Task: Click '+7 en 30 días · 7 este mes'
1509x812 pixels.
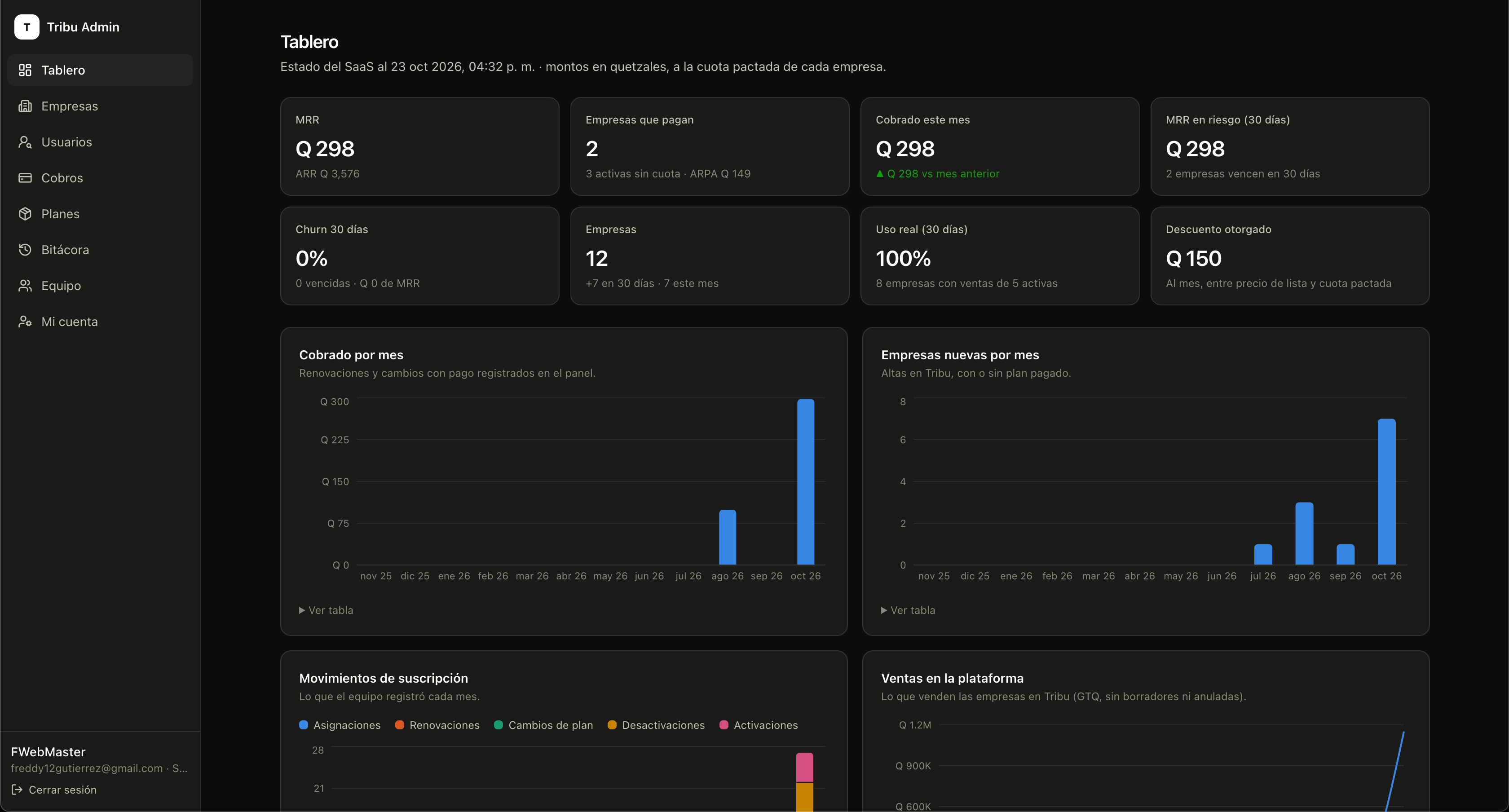Action: pos(652,283)
